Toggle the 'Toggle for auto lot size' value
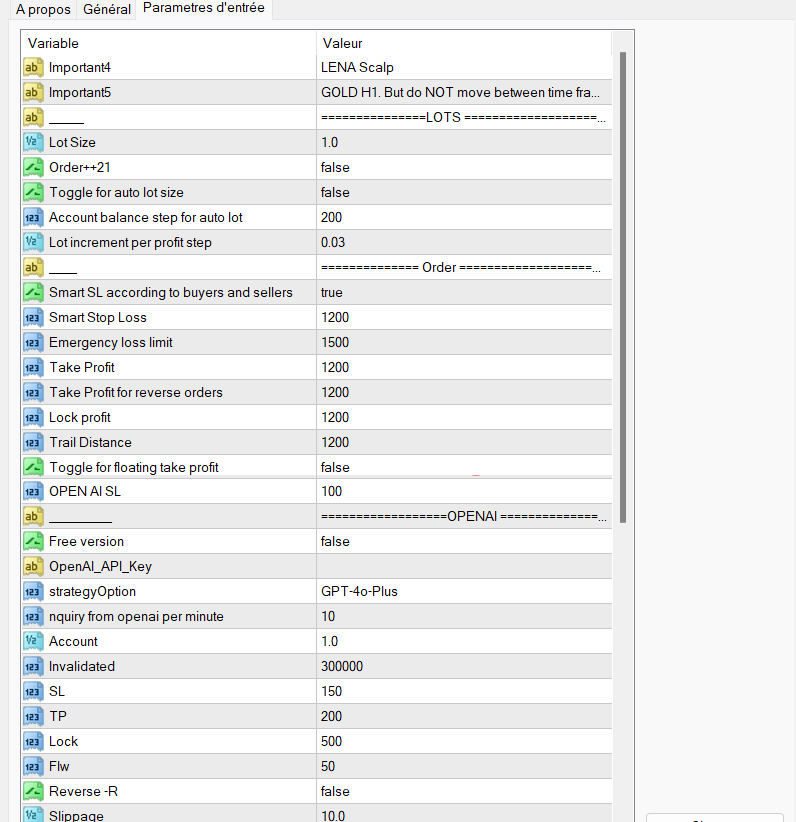 pos(462,193)
